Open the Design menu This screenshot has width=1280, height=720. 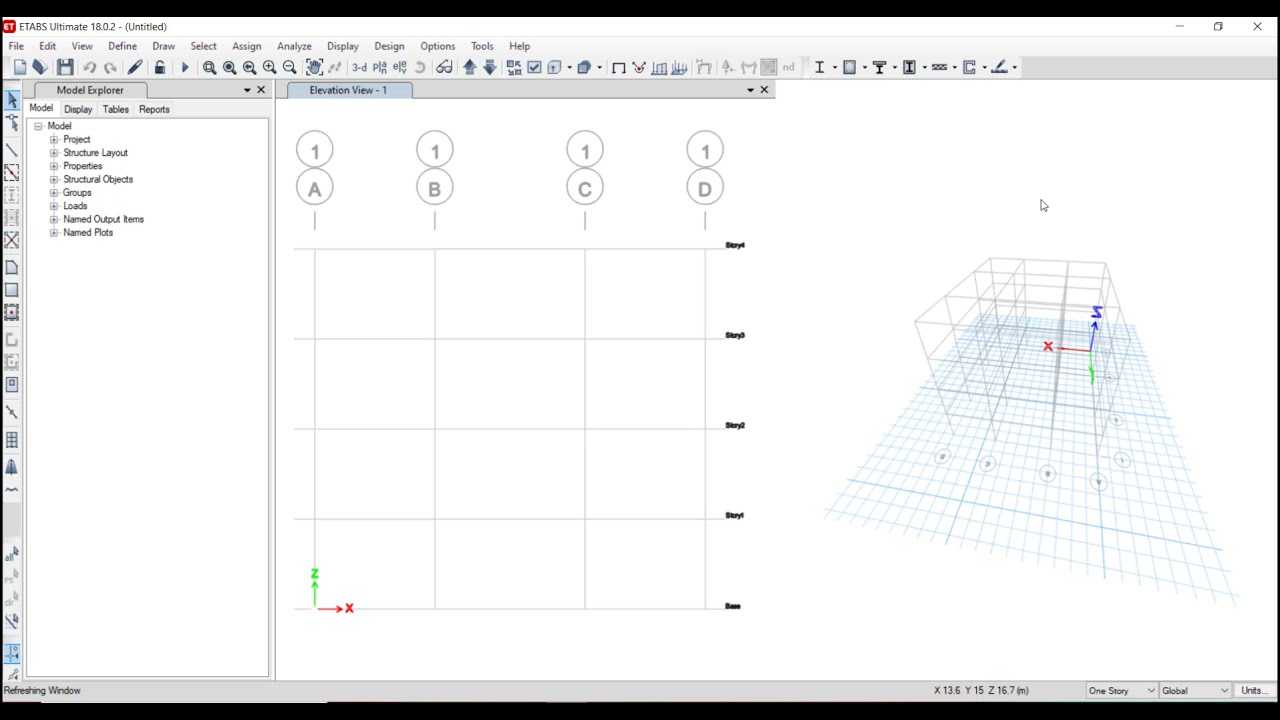coord(389,46)
